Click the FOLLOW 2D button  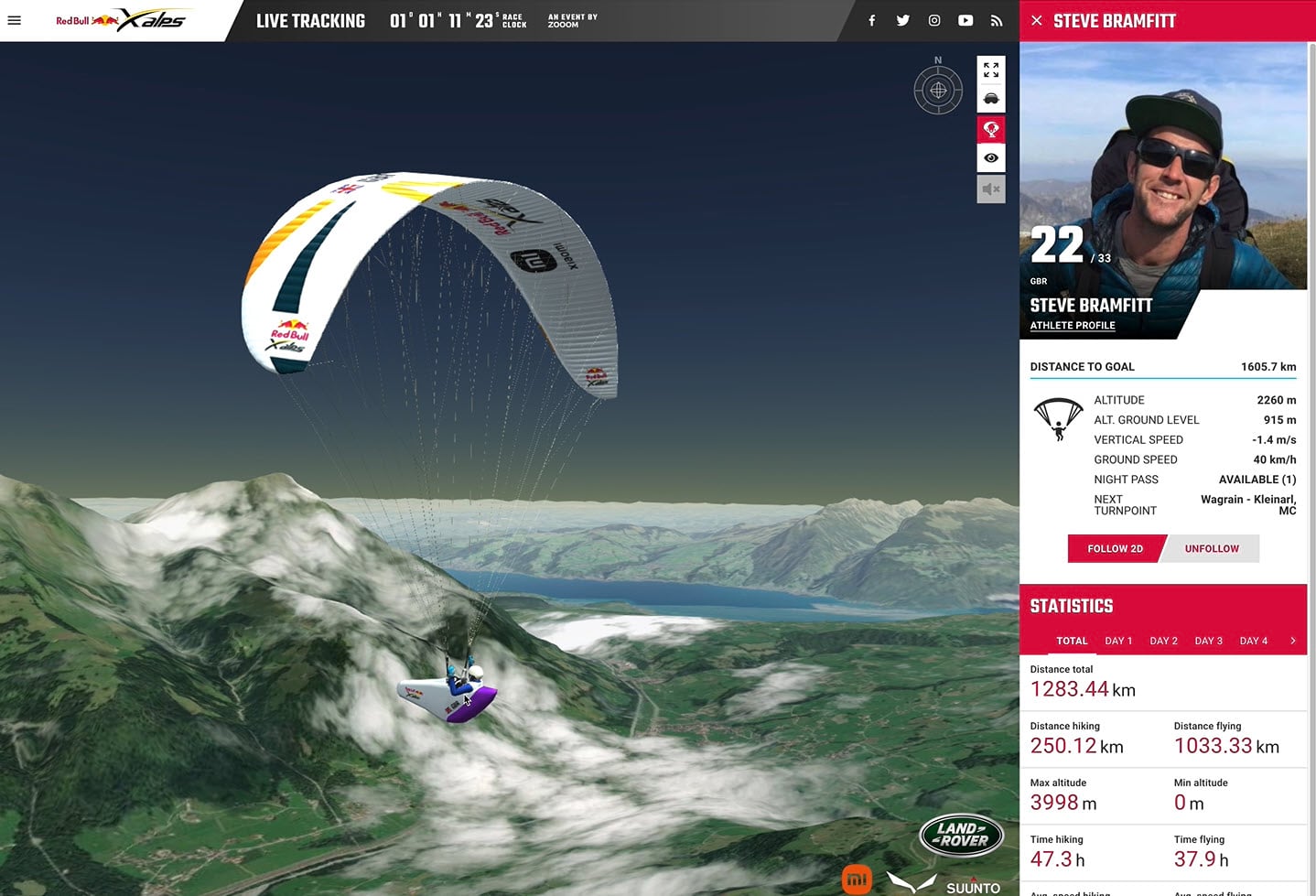click(x=1115, y=548)
